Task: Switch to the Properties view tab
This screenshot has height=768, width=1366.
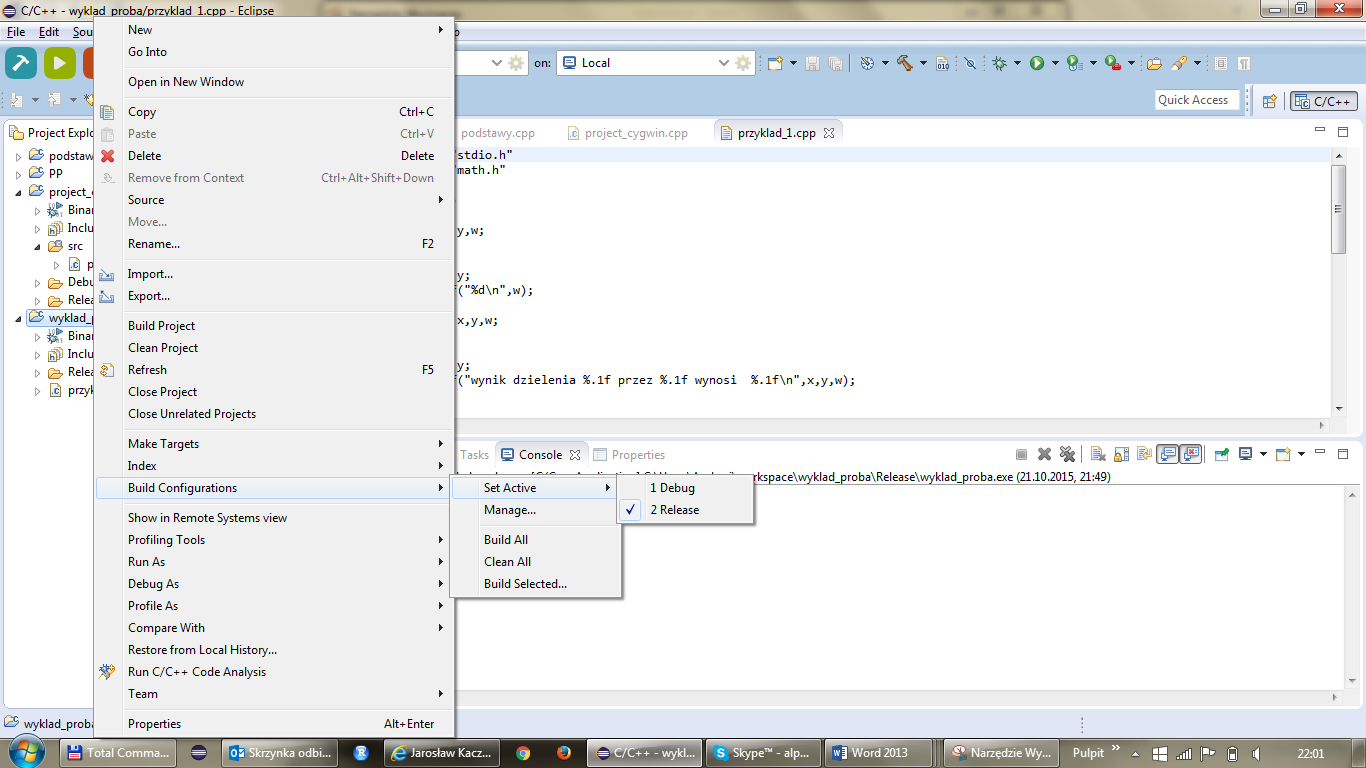Action: tap(630, 455)
